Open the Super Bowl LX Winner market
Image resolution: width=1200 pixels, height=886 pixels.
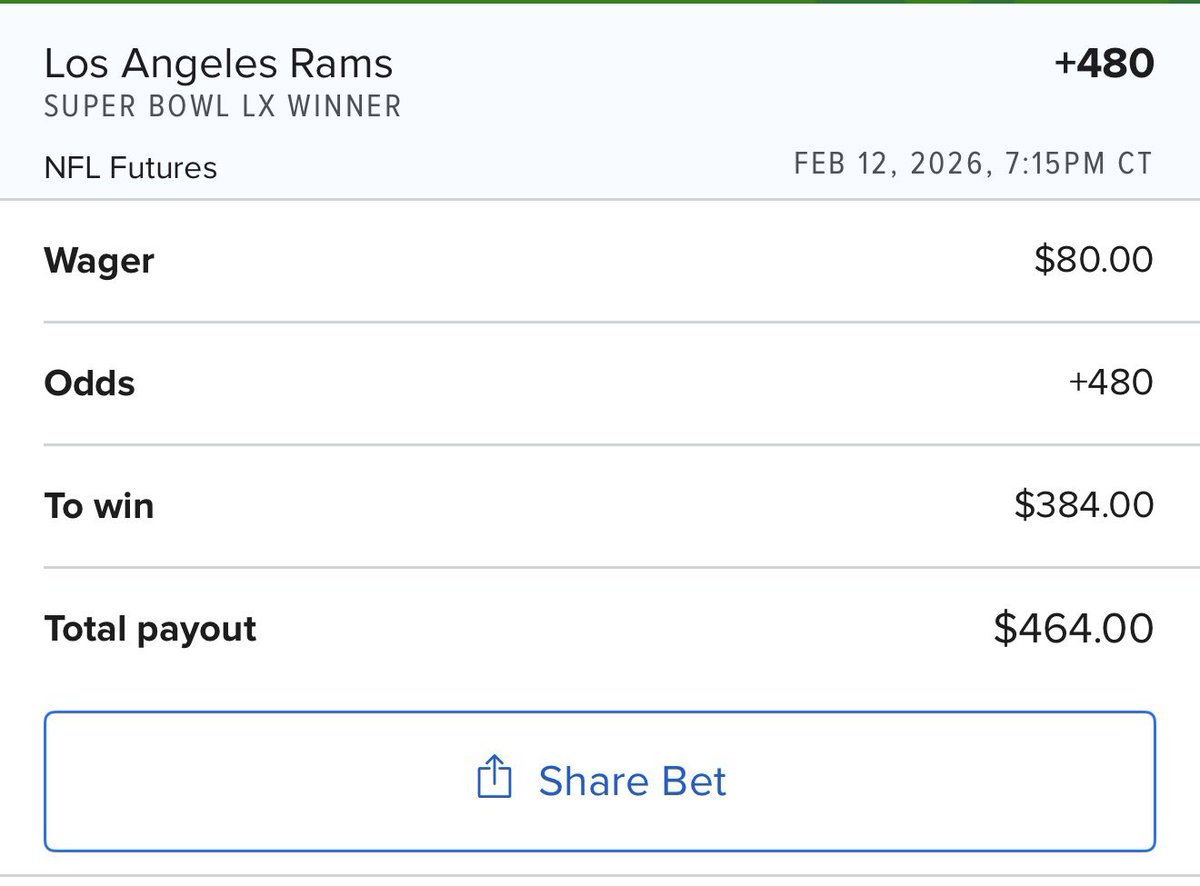(x=222, y=106)
